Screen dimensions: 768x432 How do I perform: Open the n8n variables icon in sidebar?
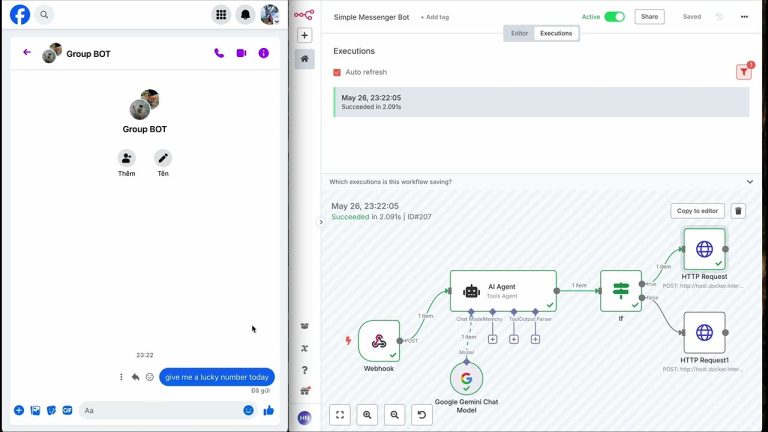(305, 348)
